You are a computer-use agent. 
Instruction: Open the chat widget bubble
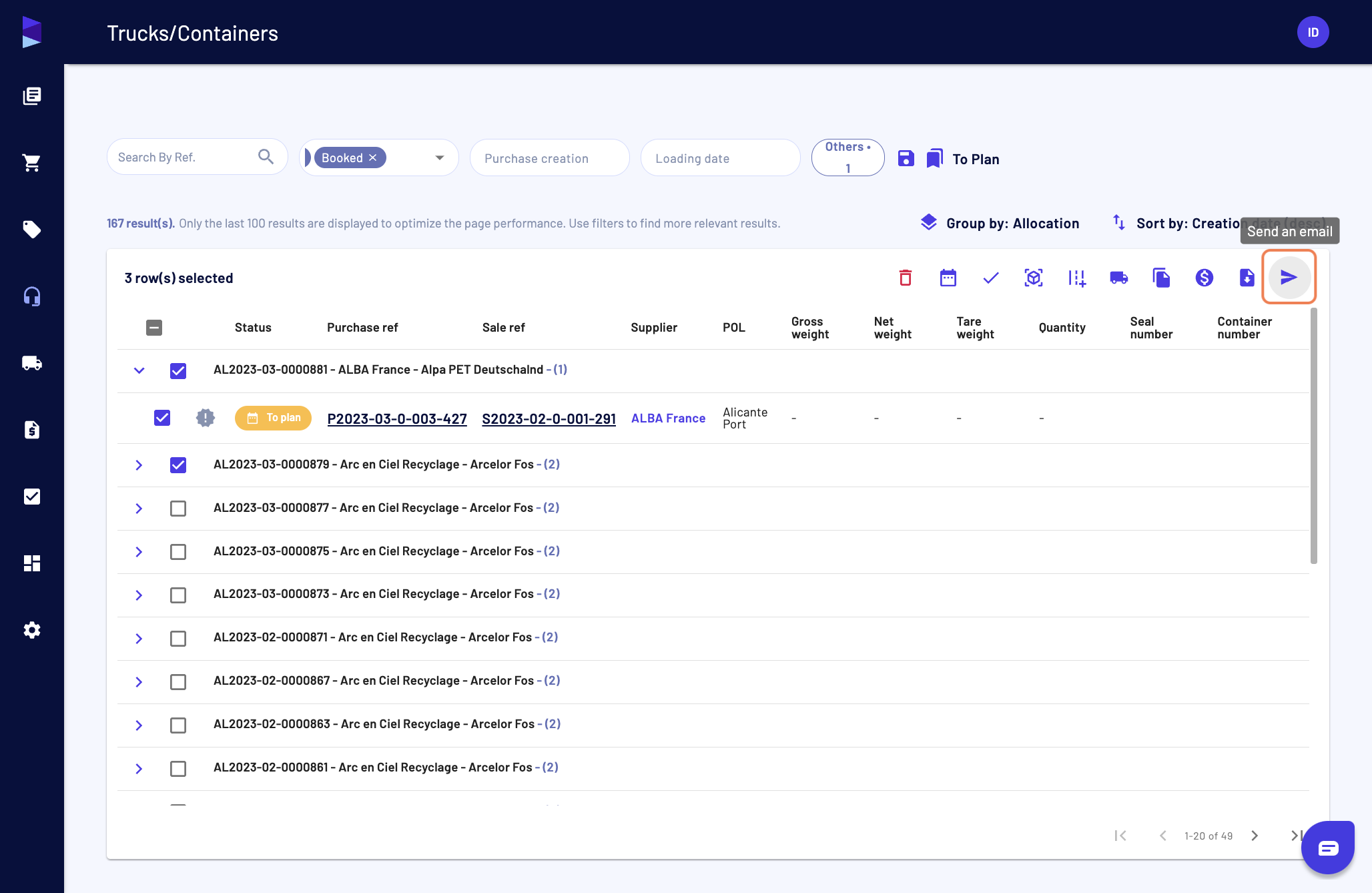pyautogui.click(x=1327, y=848)
